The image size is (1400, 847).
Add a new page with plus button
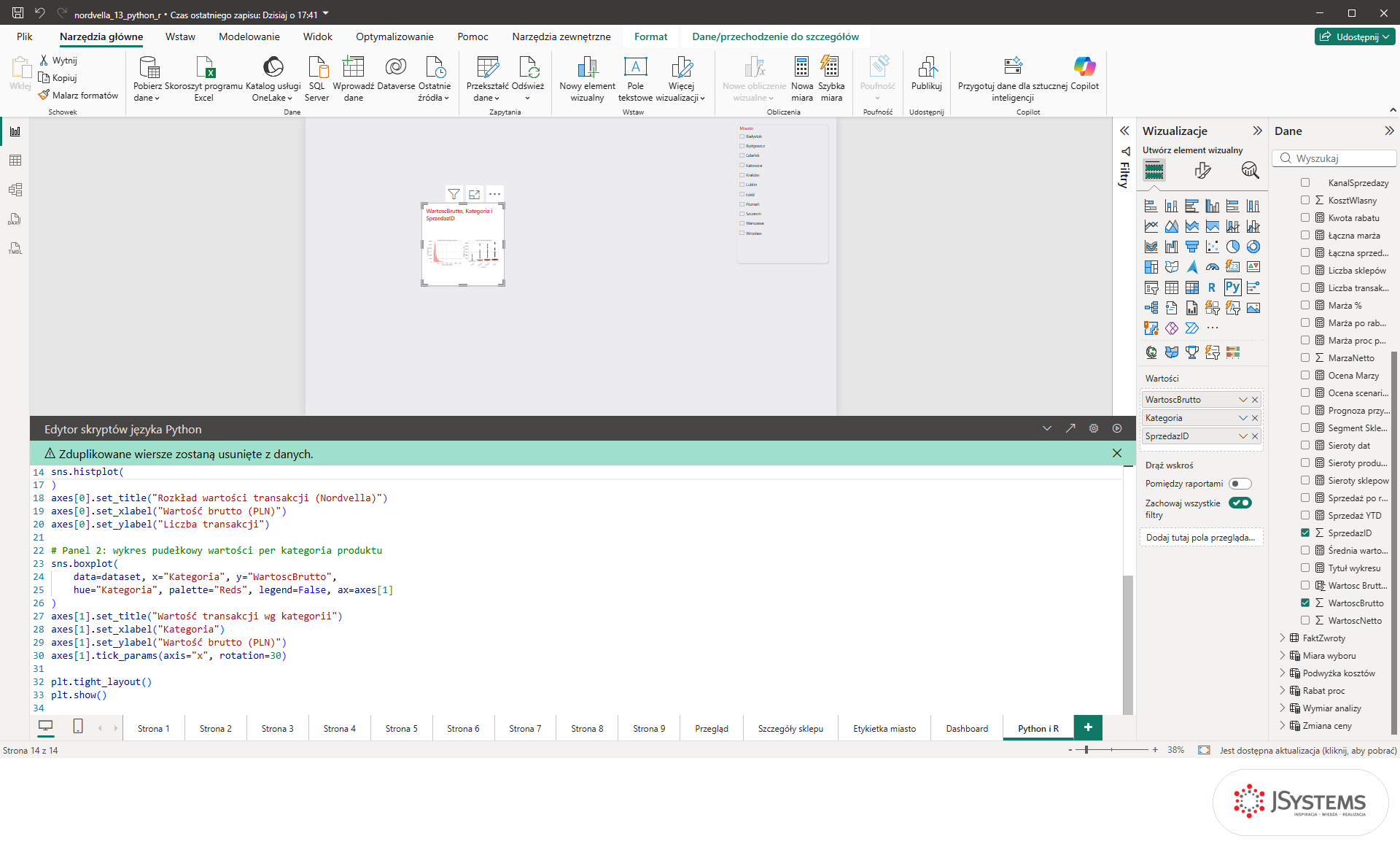coord(1088,727)
